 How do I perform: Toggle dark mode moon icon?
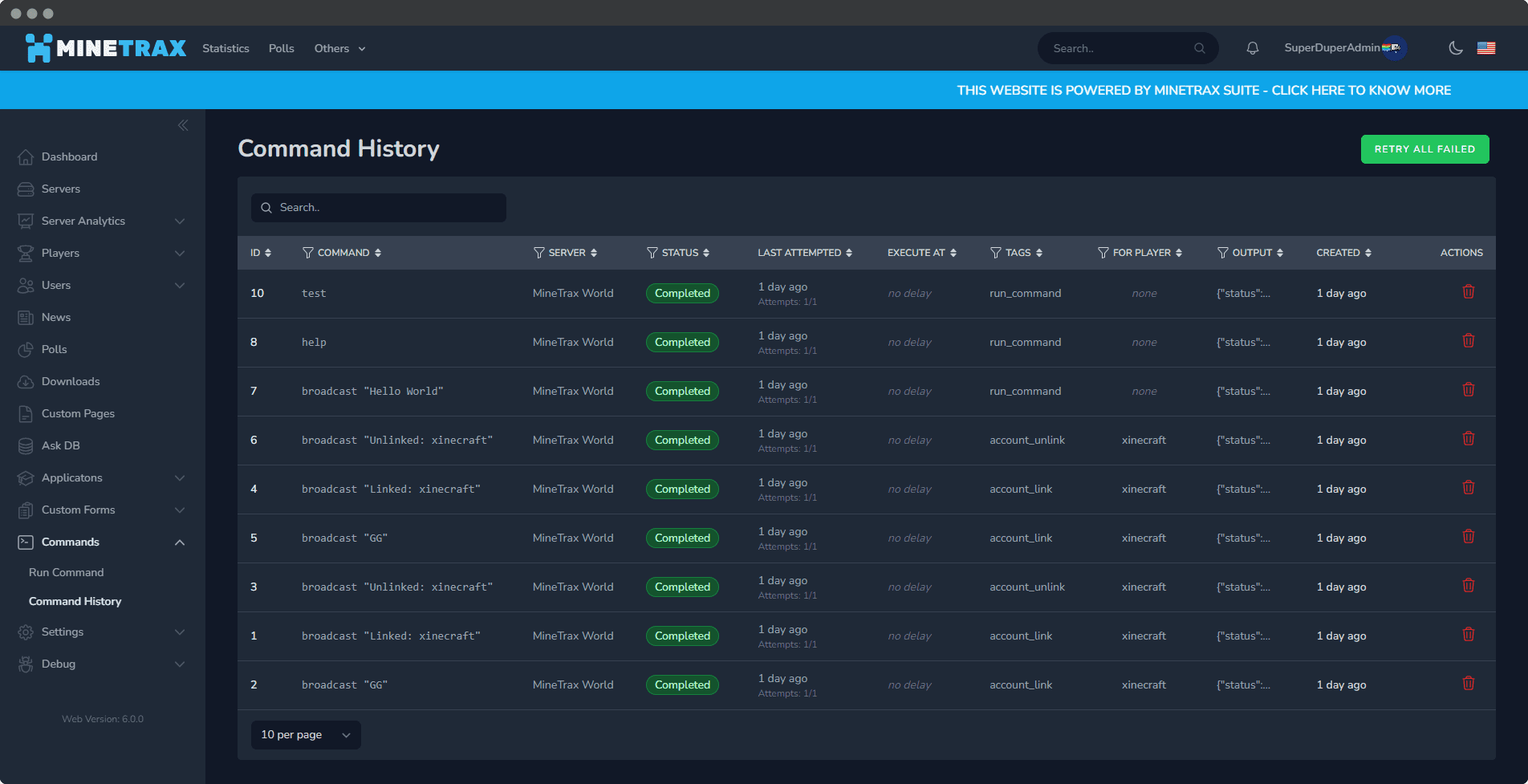pos(1455,48)
